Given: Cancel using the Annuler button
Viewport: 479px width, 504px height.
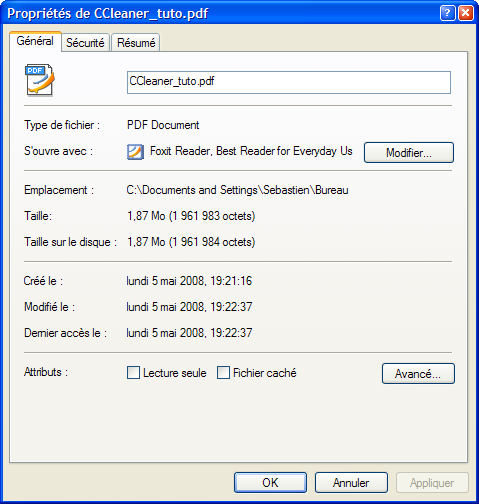Looking at the screenshot, I should click(x=351, y=483).
